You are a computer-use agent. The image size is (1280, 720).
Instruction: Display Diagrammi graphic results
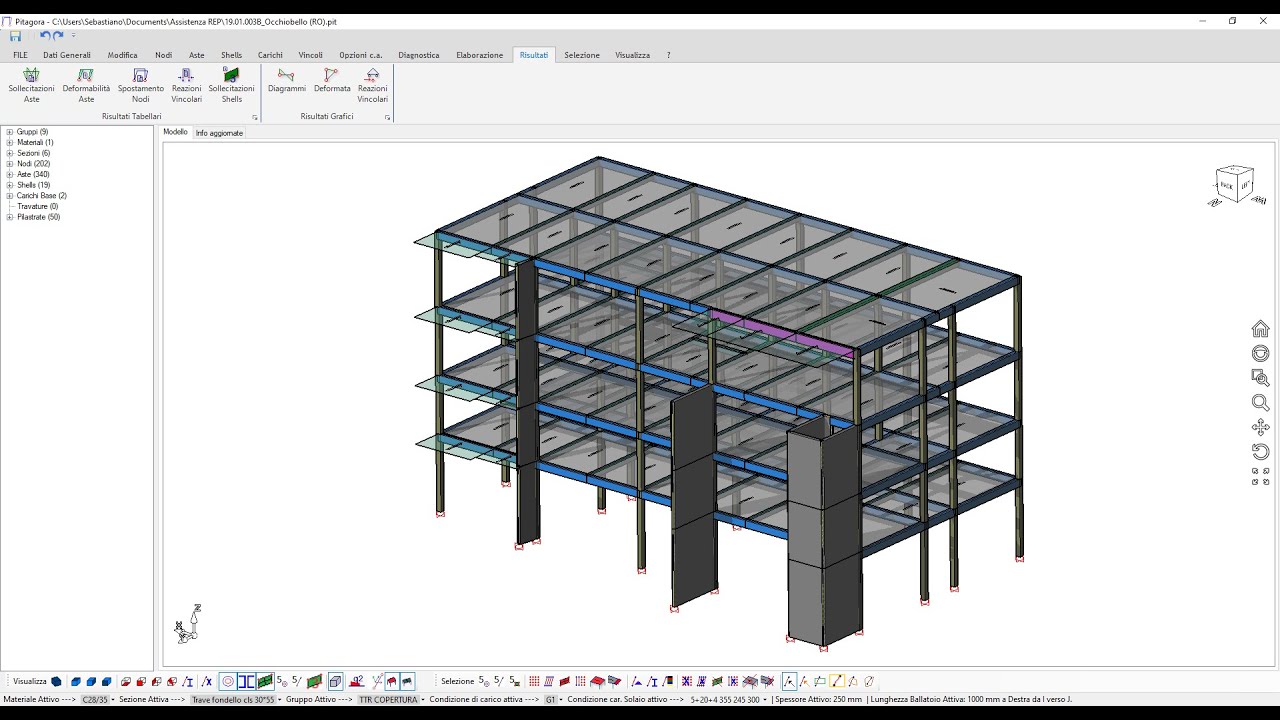[x=287, y=81]
